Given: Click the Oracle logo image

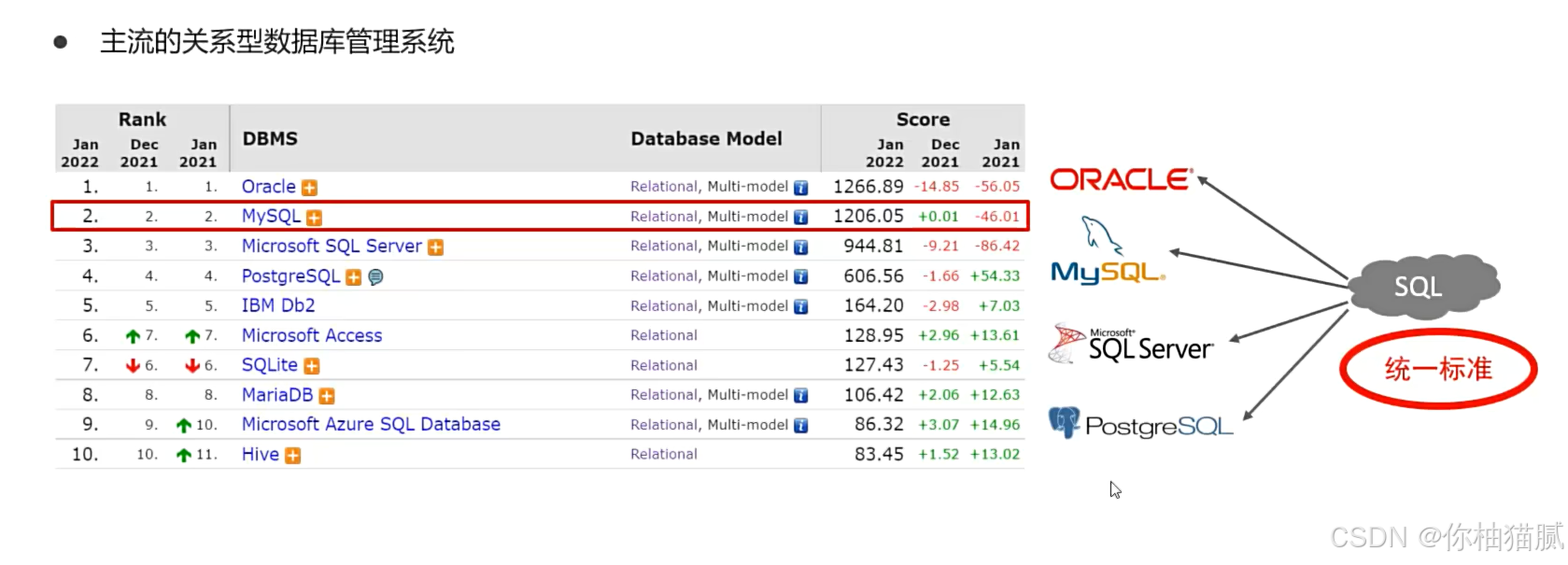Looking at the screenshot, I should click(x=1121, y=179).
